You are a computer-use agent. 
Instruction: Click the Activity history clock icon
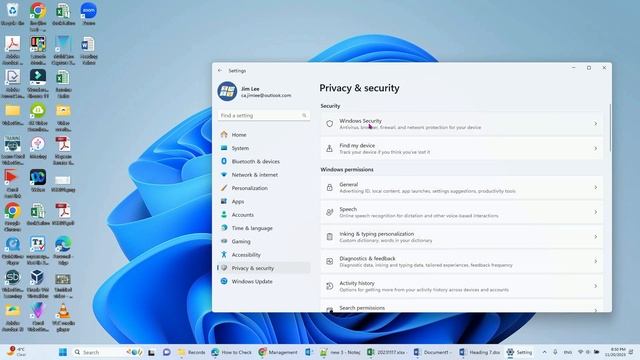point(329,286)
